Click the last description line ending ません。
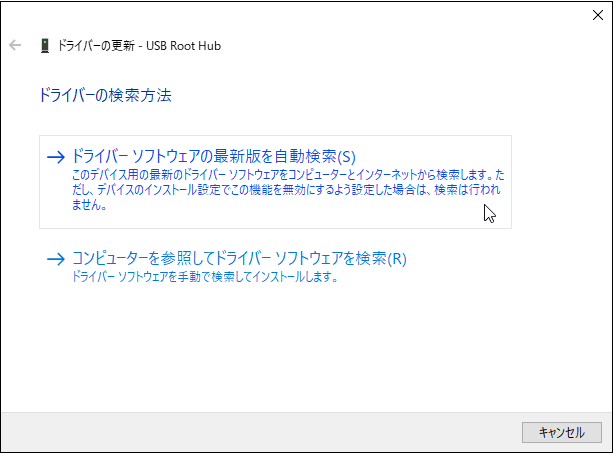Screen dimensions: 614x454 [x=91, y=206]
